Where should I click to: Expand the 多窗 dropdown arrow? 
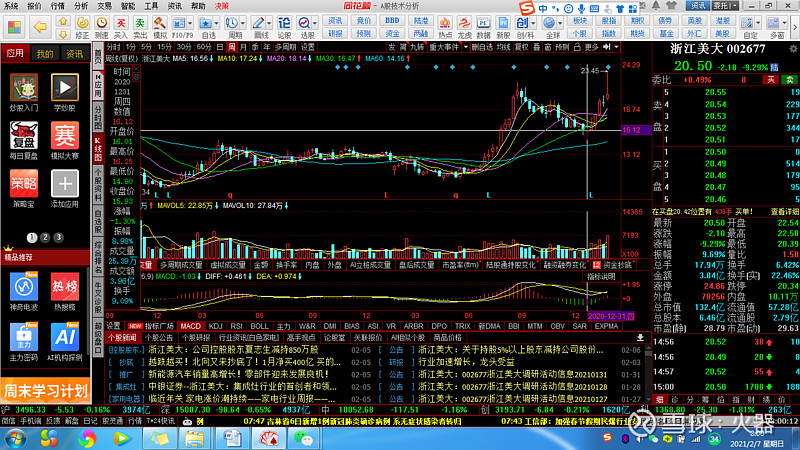click(783, 23)
